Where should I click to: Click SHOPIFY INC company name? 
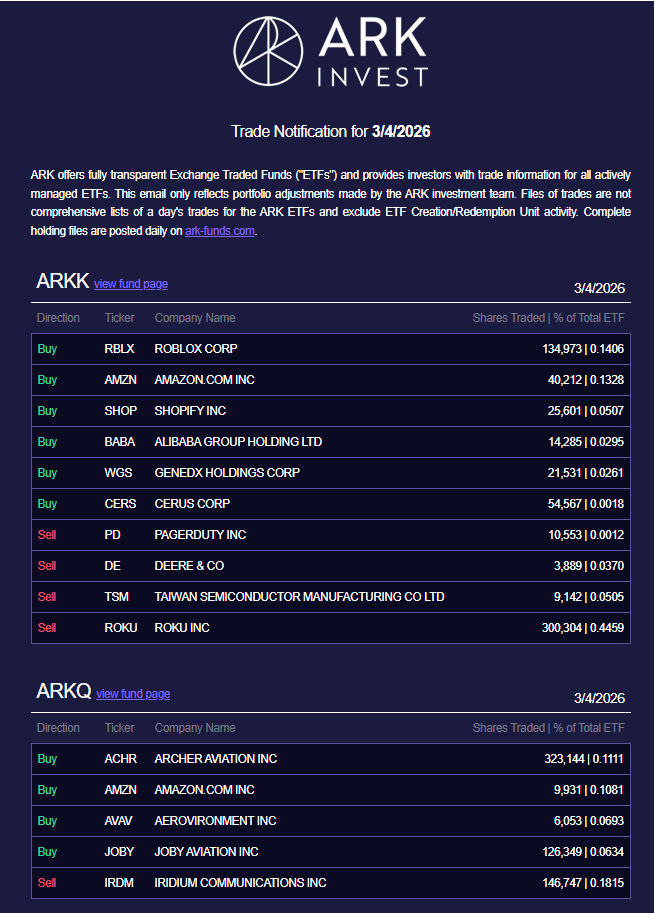[x=190, y=411]
